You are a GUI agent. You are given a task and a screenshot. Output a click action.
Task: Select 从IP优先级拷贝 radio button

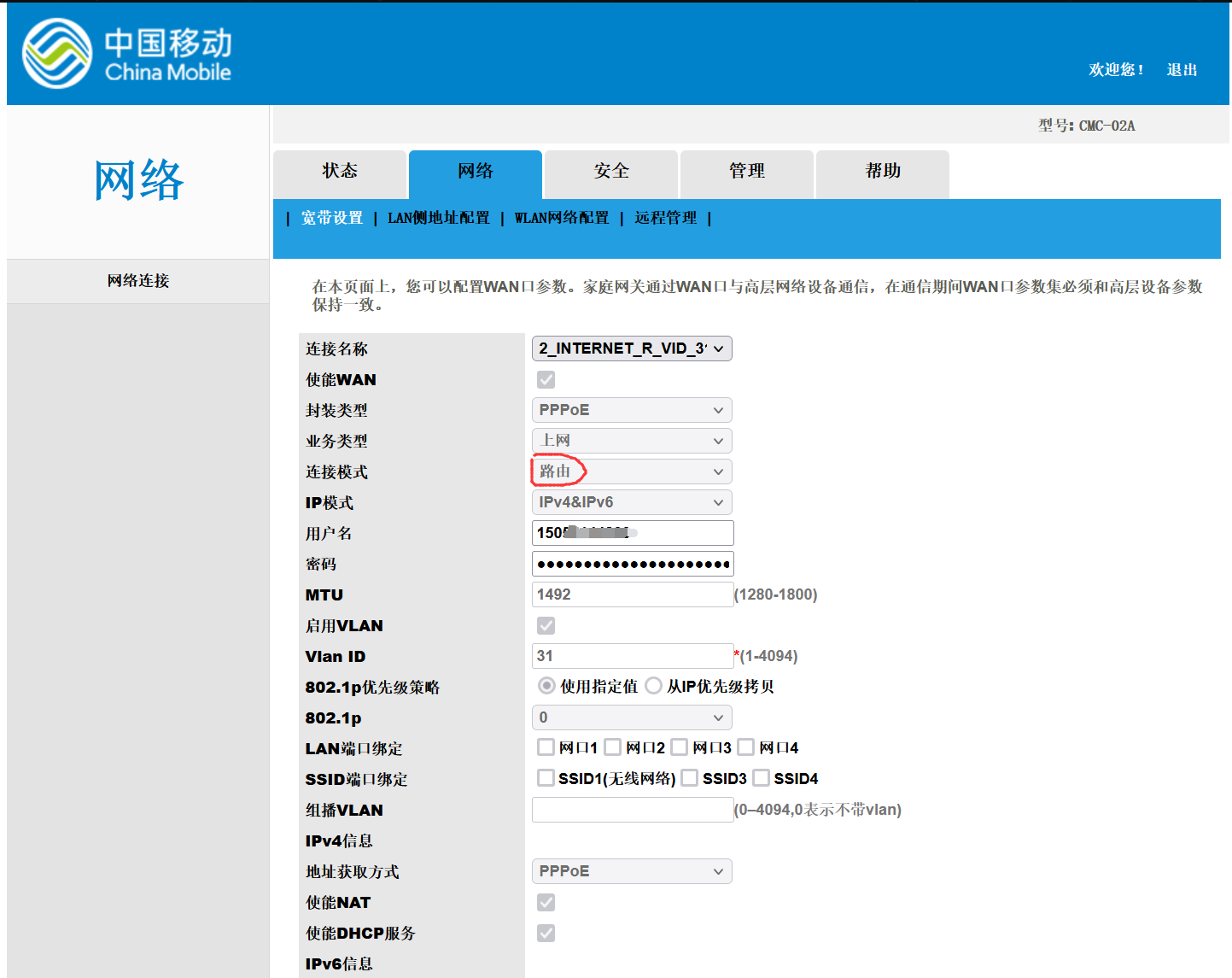[654, 686]
